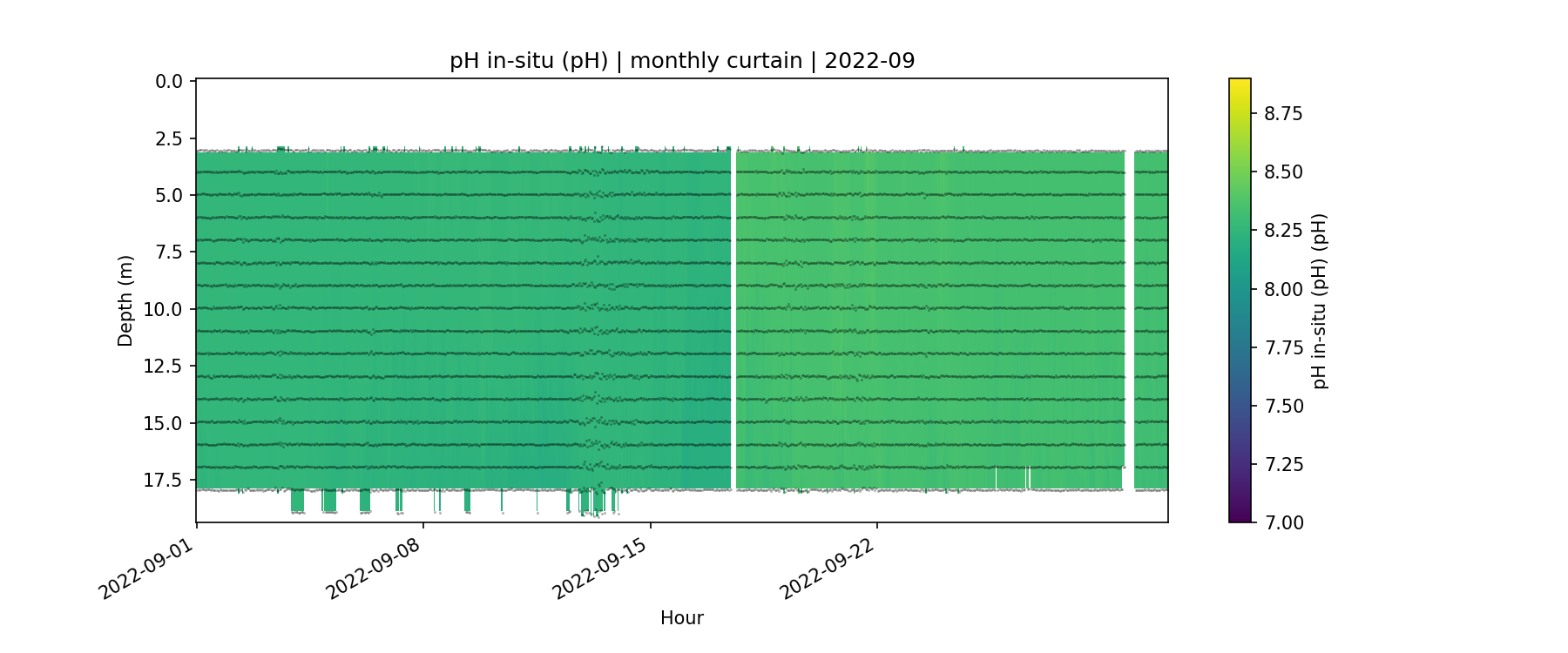Click the 8.75 colorbar tick label
This screenshot has height=653, width=1568.
[1283, 114]
